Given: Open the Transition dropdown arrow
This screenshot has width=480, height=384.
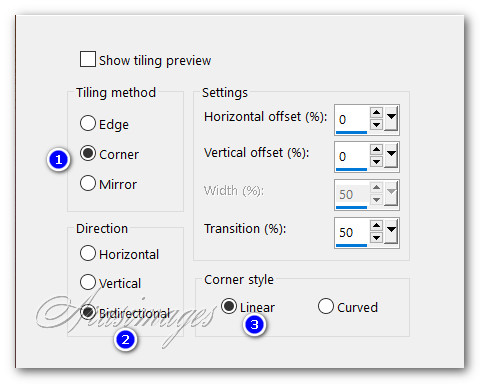Looking at the screenshot, I should pos(391,232).
